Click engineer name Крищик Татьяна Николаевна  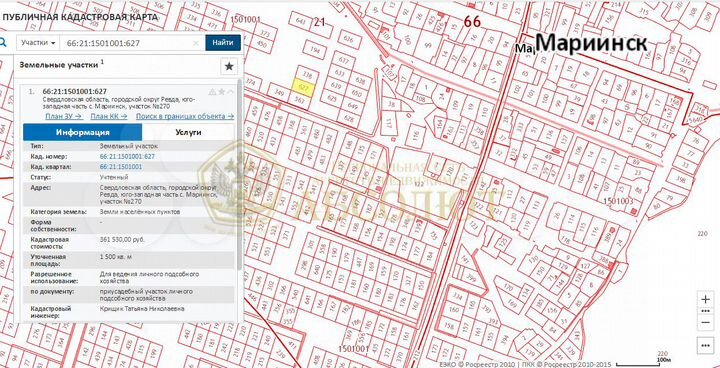pyautogui.click(x=142, y=309)
